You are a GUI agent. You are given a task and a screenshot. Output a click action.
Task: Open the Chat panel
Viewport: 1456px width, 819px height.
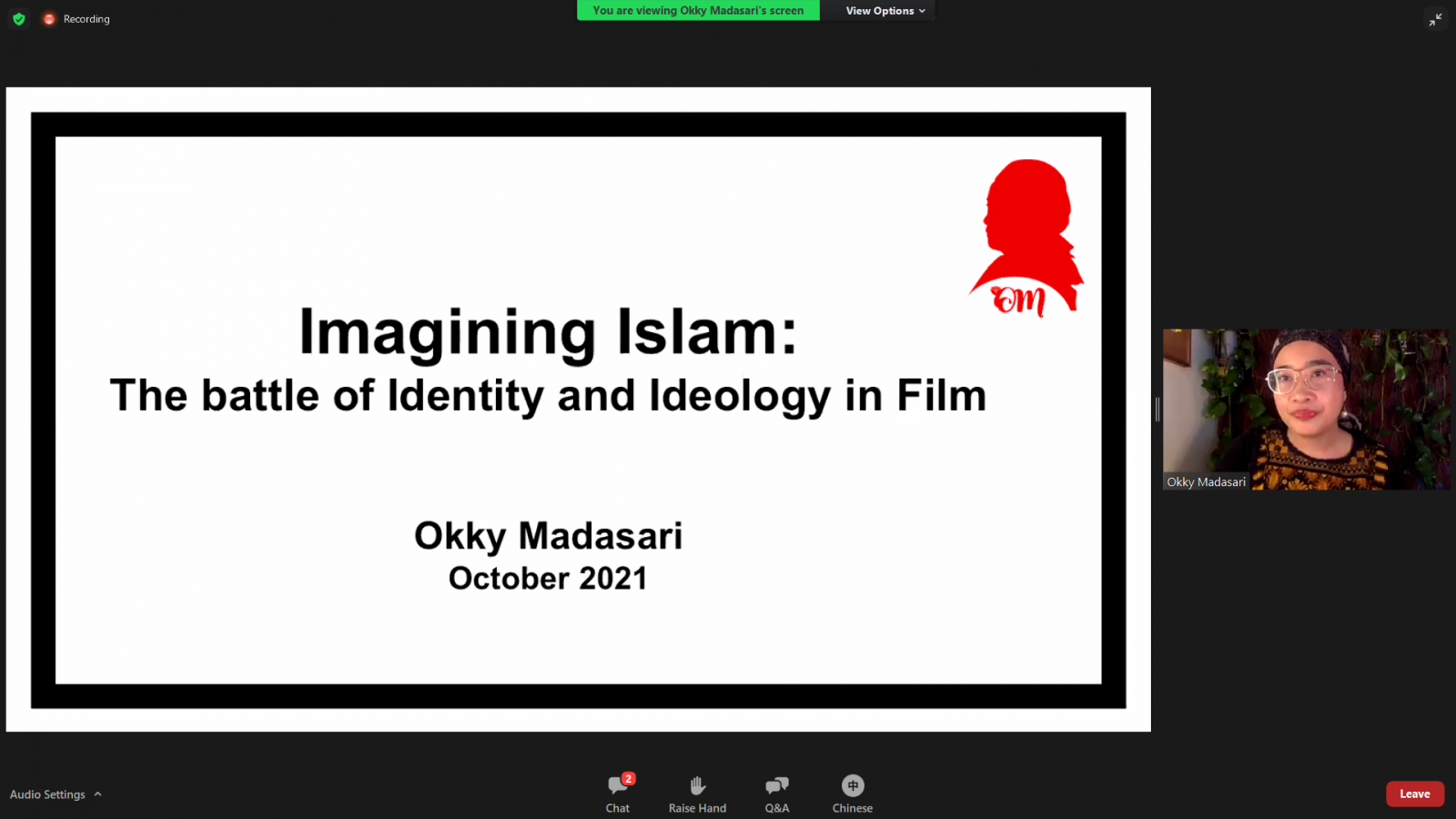pyautogui.click(x=618, y=793)
